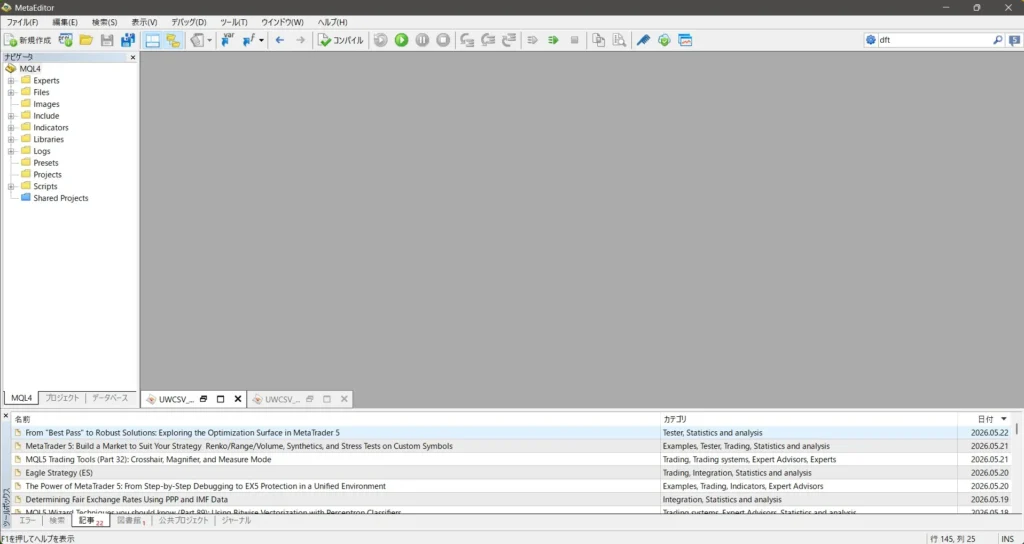Open the function list dropdown arrow
This screenshot has width=1024, height=544.
261,40
